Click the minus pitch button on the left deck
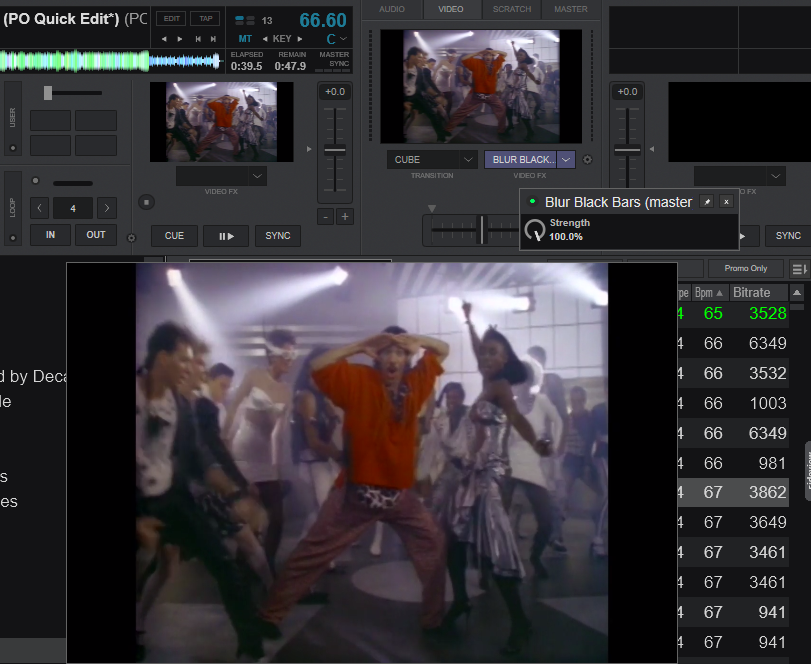The width and height of the screenshot is (811, 664). (x=325, y=217)
